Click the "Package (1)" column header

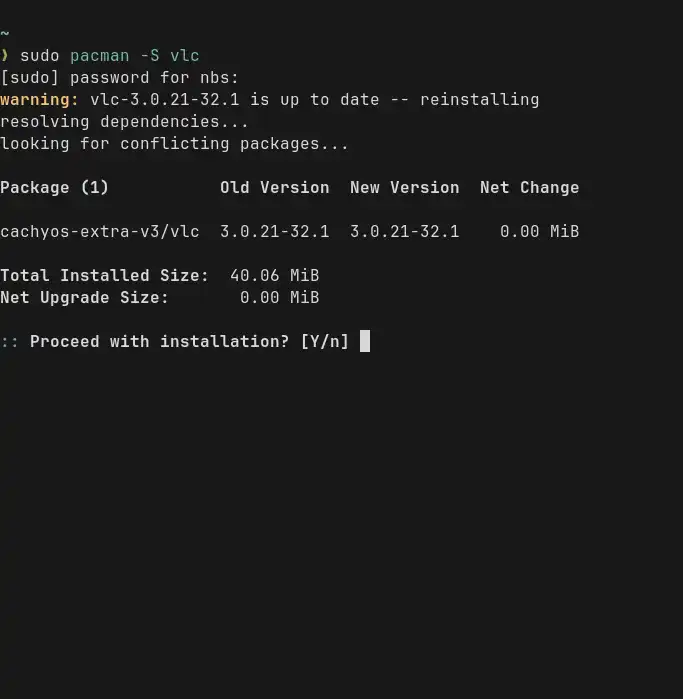point(54,188)
